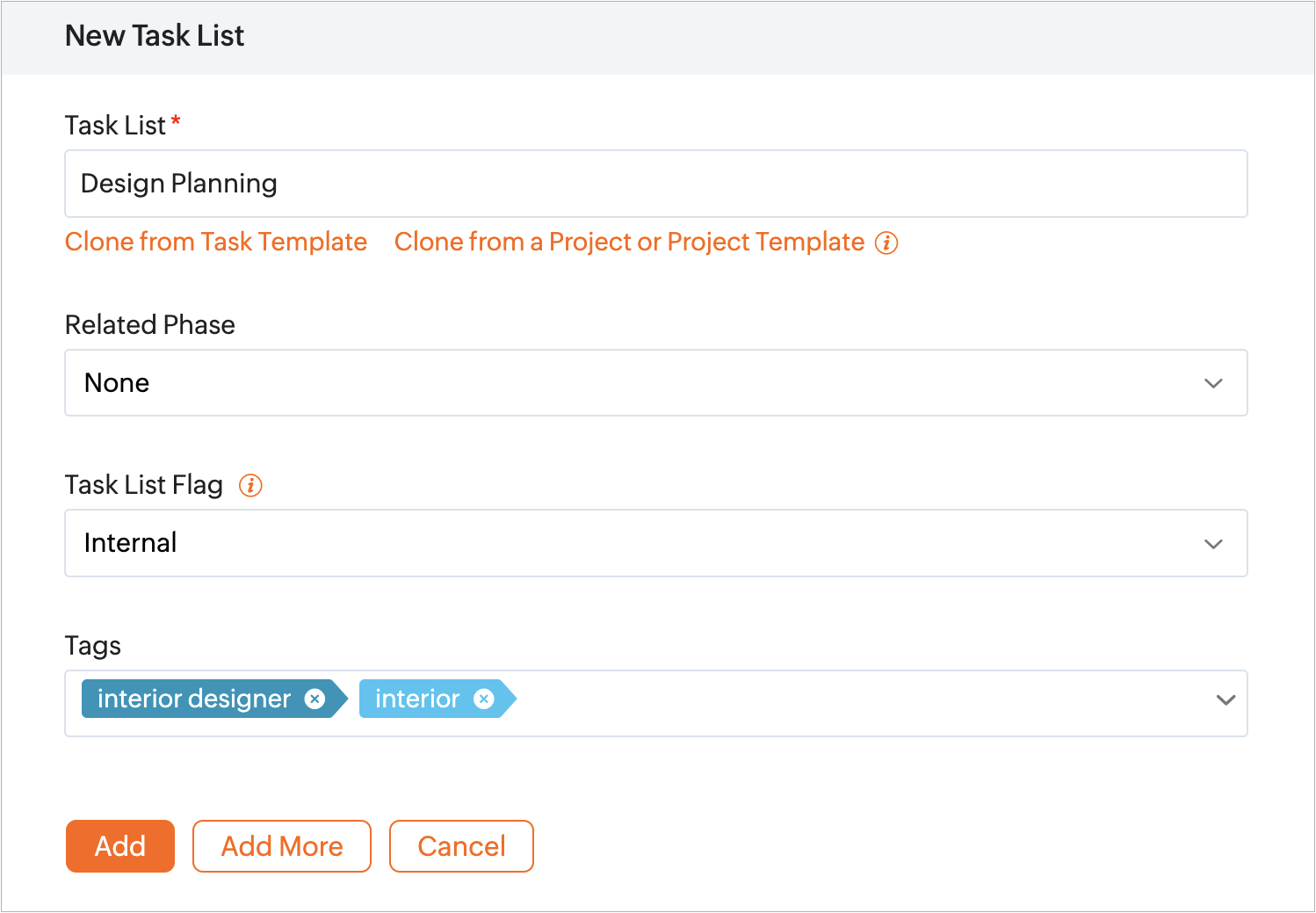Click info icon after Project Template link
Viewport: 1316px width, 913px height.
pos(886,243)
